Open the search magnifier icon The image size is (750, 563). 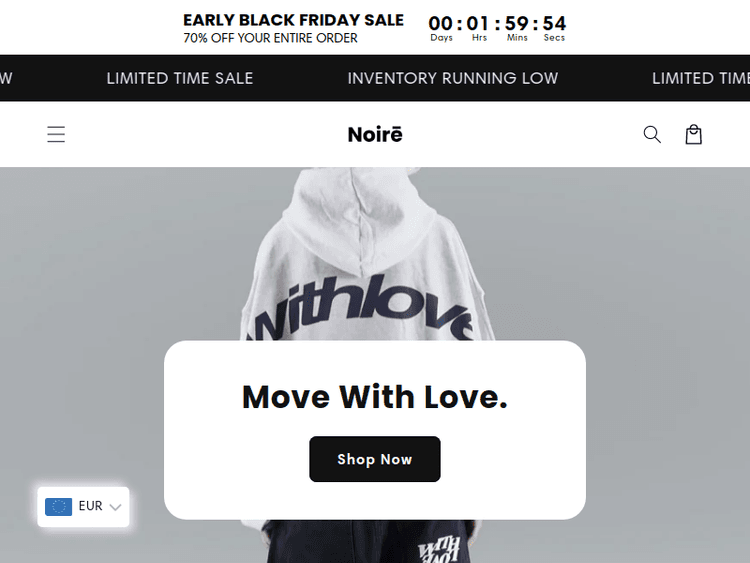652,134
